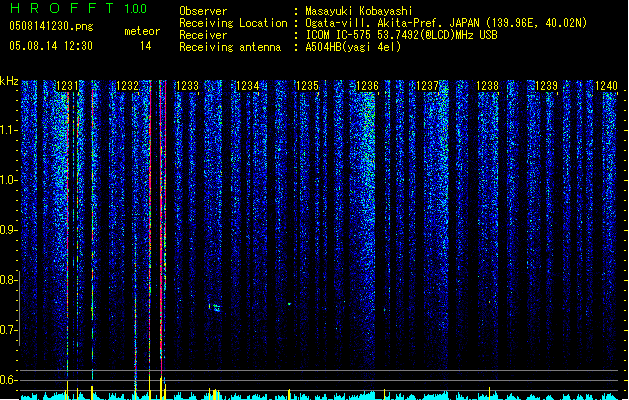Click the Receiving Location label

coord(233,23)
